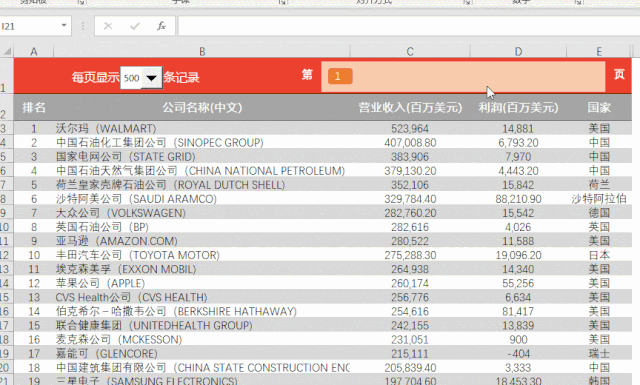The height and width of the screenshot is (385, 640).
Task: Select the 沃尔玛 (WALMART) cell
Action: point(202,129)
